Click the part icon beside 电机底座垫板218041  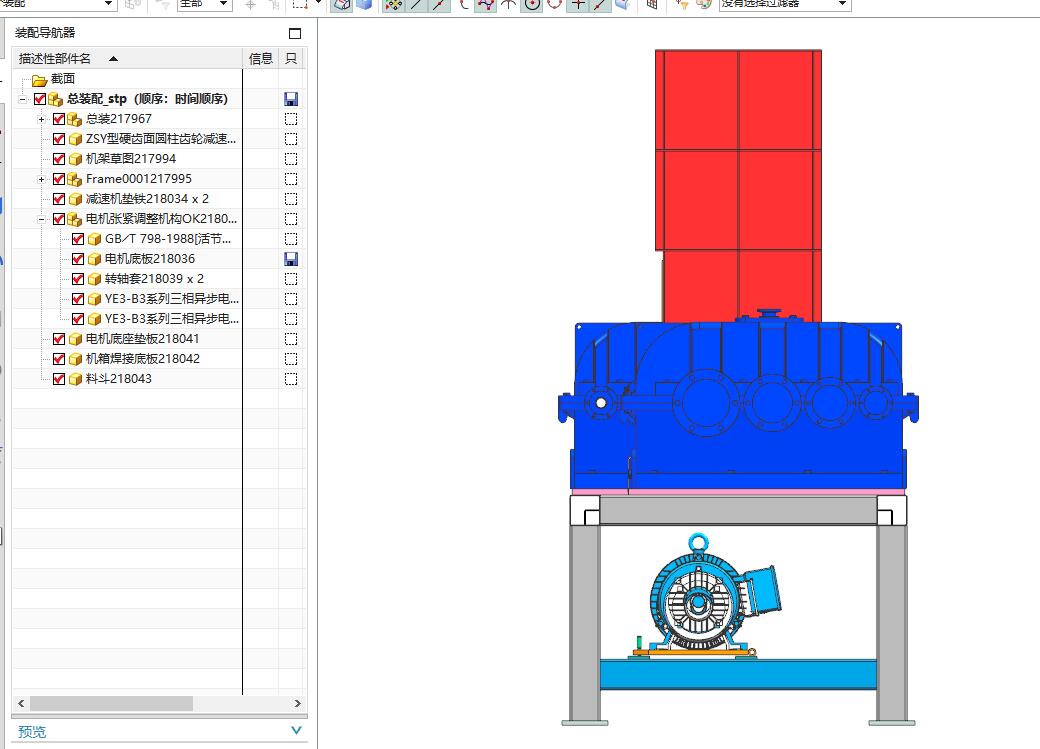[75, 339]
